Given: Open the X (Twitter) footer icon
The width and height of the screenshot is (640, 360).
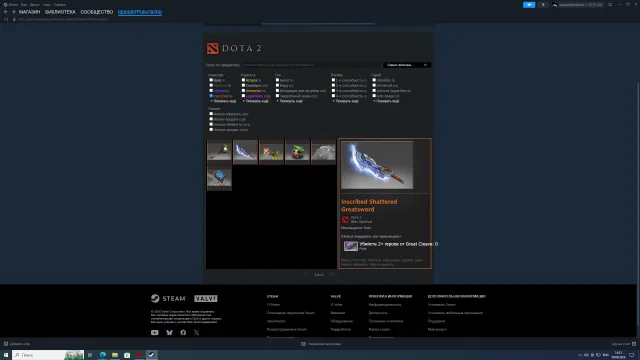Looking at the screenshot, I should pos(196,333).
